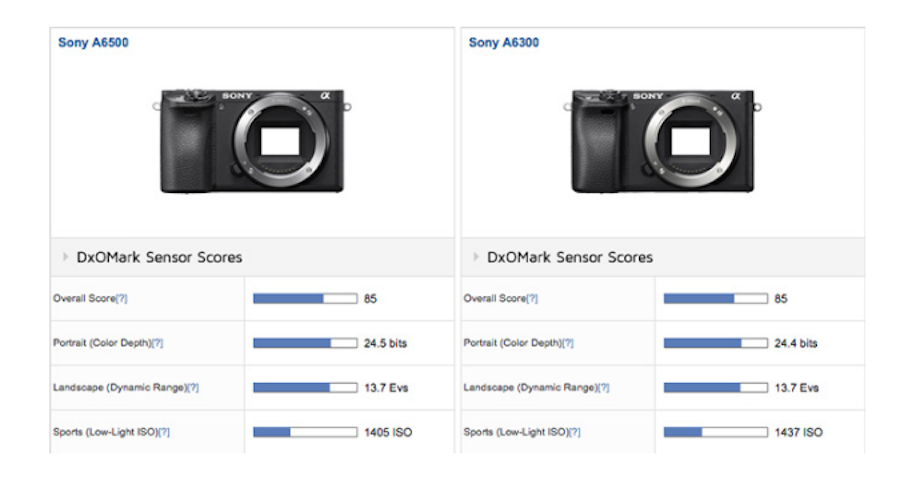Click the A6500 Overall Score bar showing 85

click(305, 299)
